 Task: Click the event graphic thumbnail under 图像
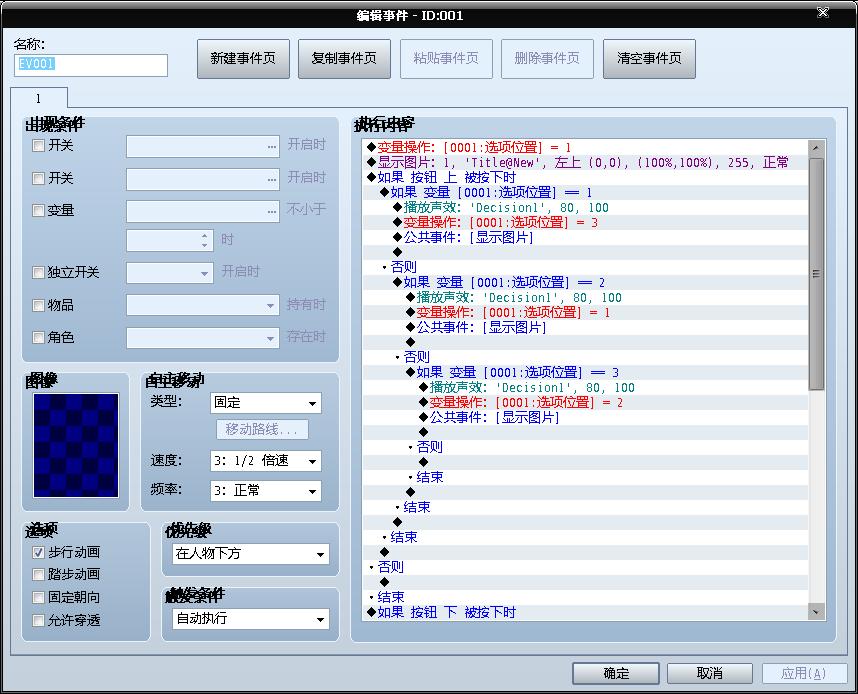click(76, 445)
